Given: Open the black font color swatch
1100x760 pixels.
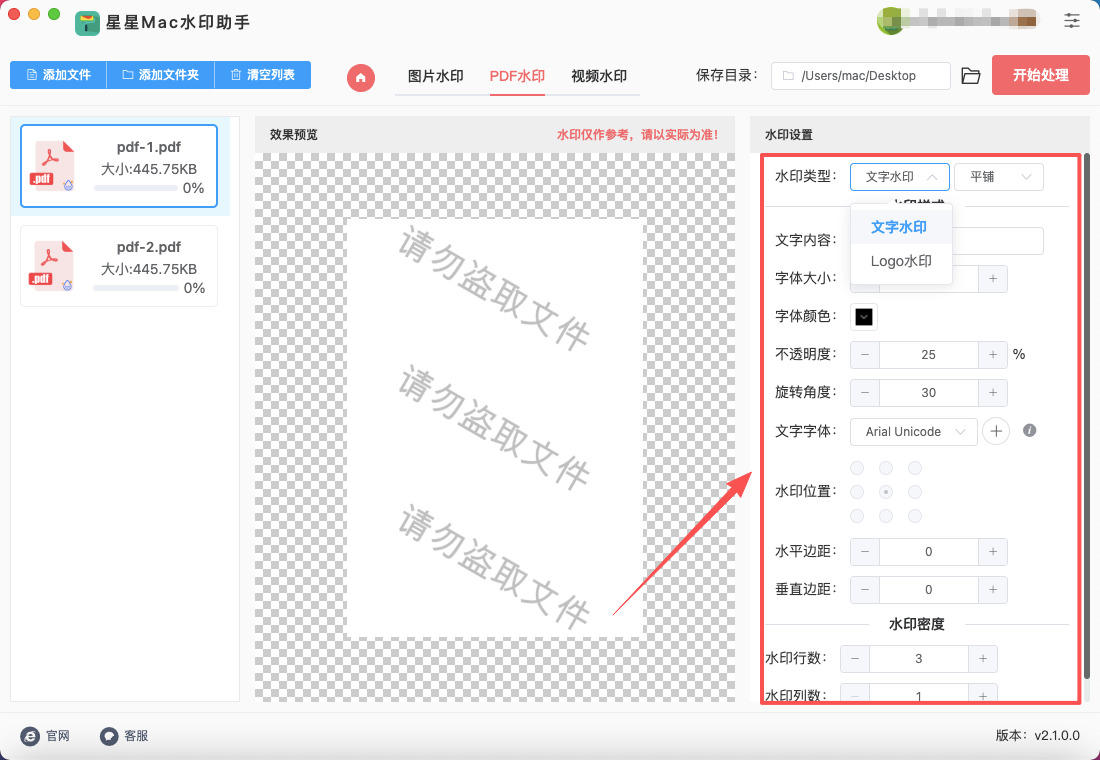Looking at the screenshot, I should click(864, 317).
